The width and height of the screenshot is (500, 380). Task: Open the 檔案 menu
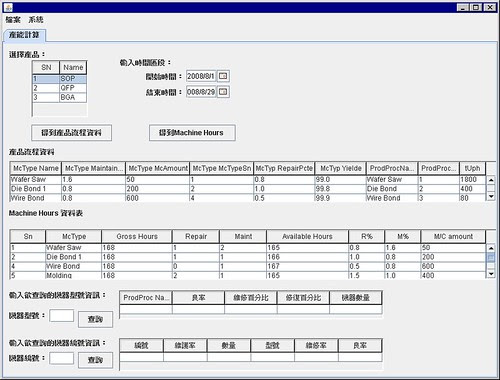coord(13,20)
